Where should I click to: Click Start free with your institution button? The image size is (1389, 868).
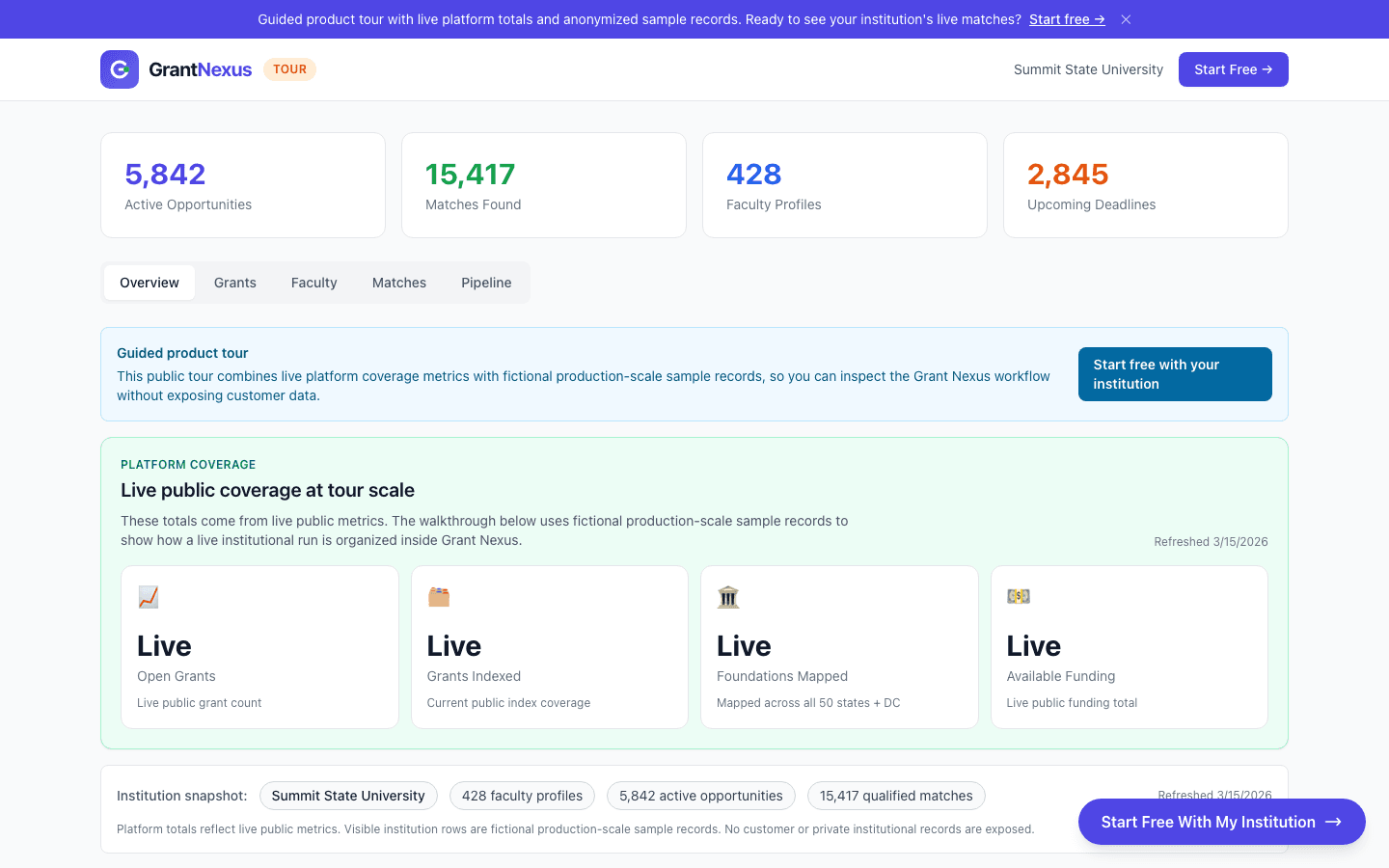[x=1174, y=374]
